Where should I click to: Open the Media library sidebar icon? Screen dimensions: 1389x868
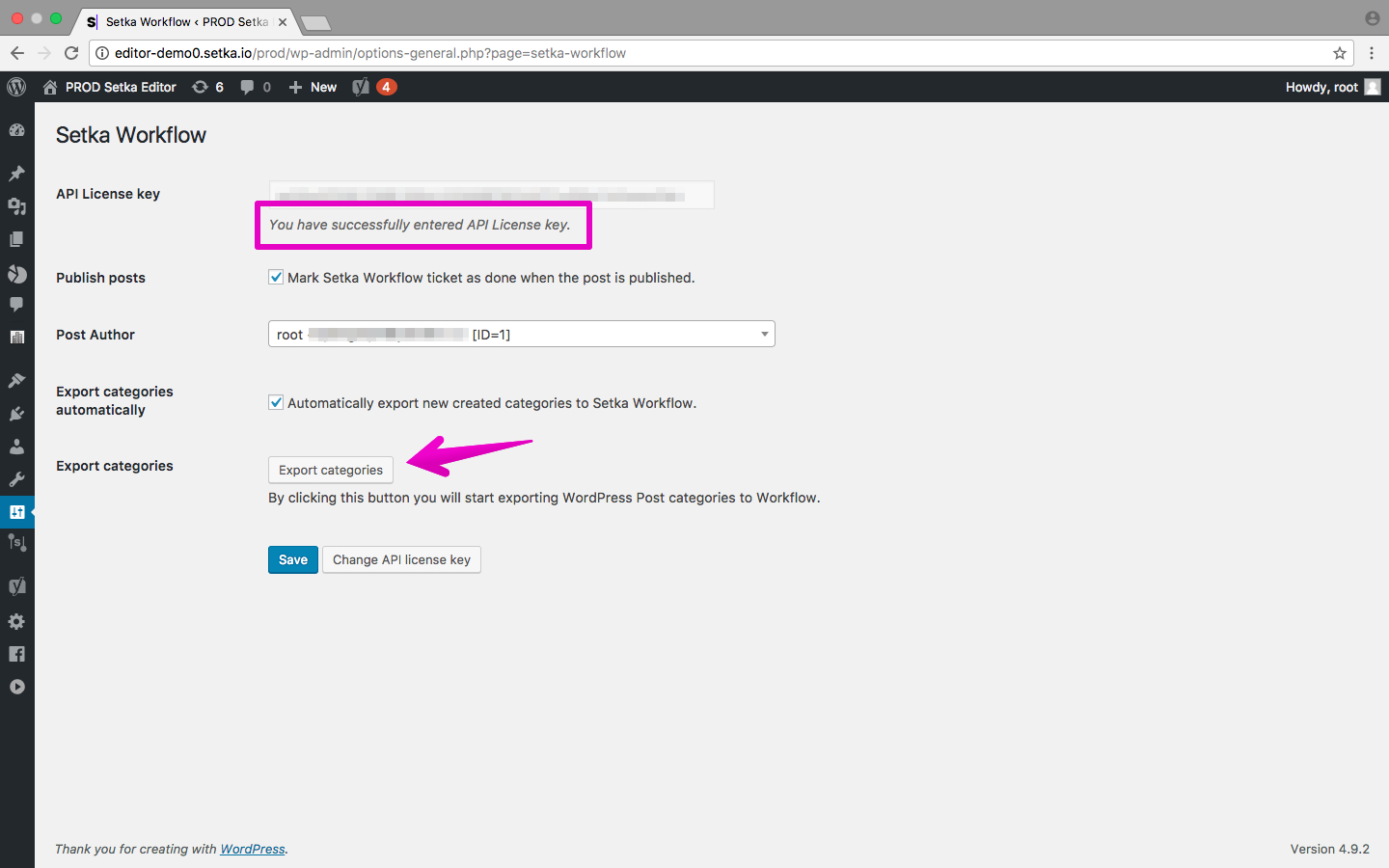(16, 206)
